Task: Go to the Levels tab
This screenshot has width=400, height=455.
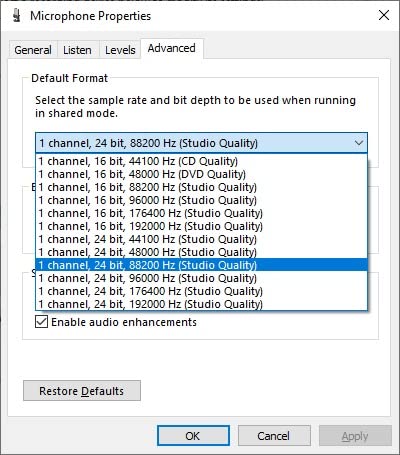Action: (x=120, y=50)
